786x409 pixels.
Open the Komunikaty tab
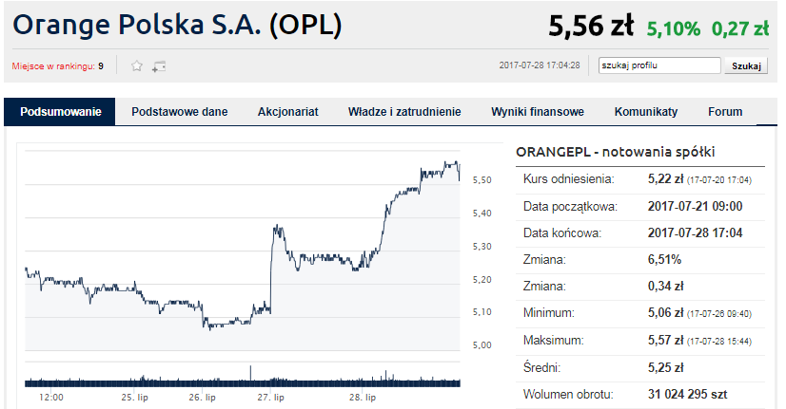[x=646, y=112]
